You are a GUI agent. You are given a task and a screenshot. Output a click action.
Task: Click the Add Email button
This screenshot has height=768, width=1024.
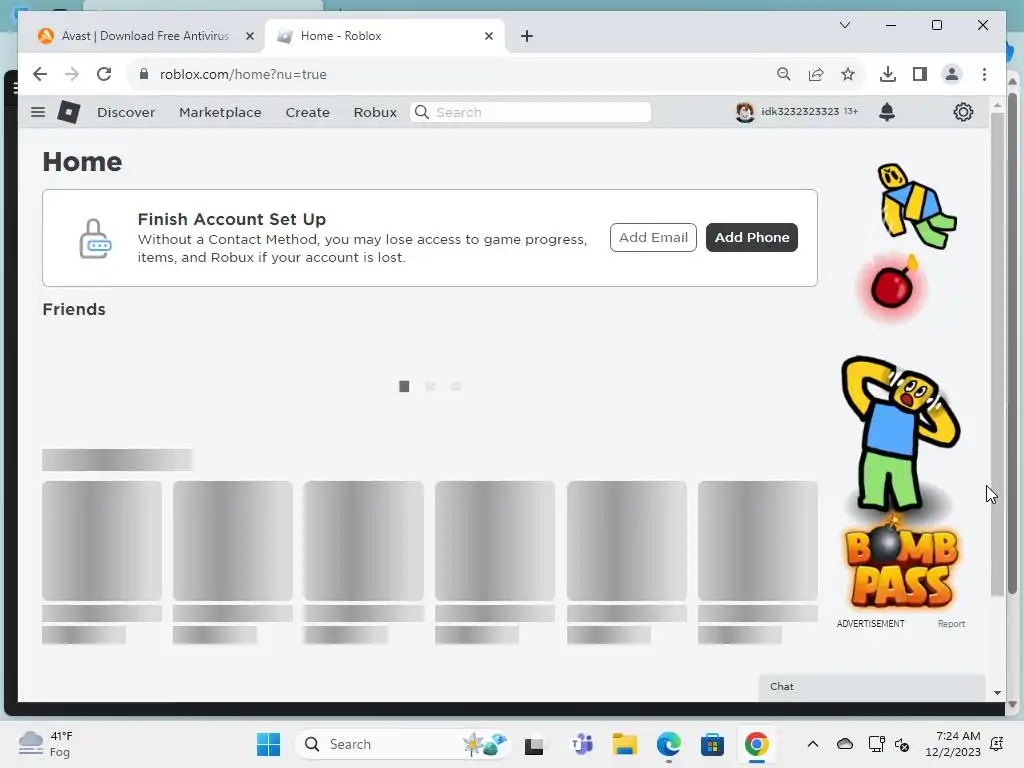click(x=653, y=238)
